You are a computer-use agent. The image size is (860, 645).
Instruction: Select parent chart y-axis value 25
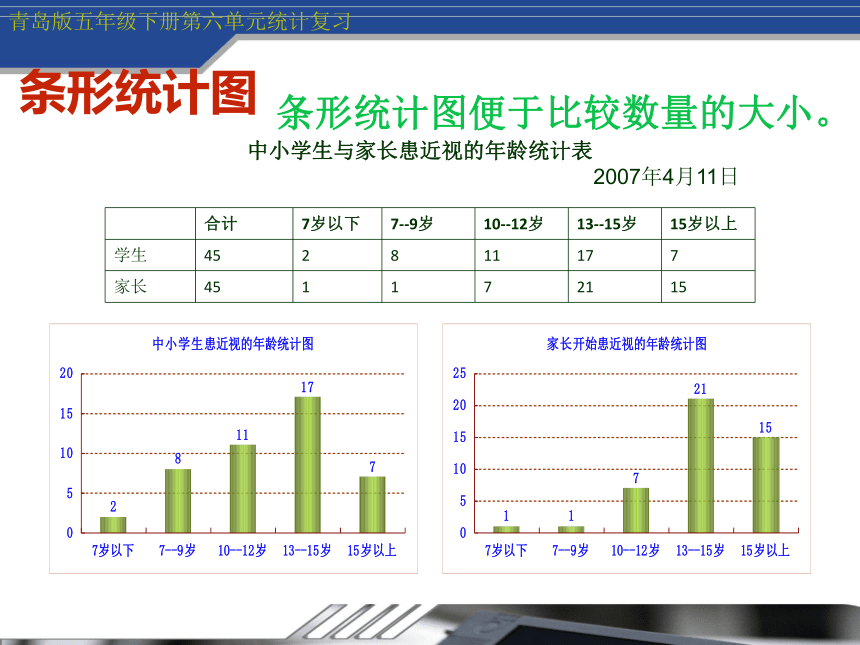(x=460, y=374)
